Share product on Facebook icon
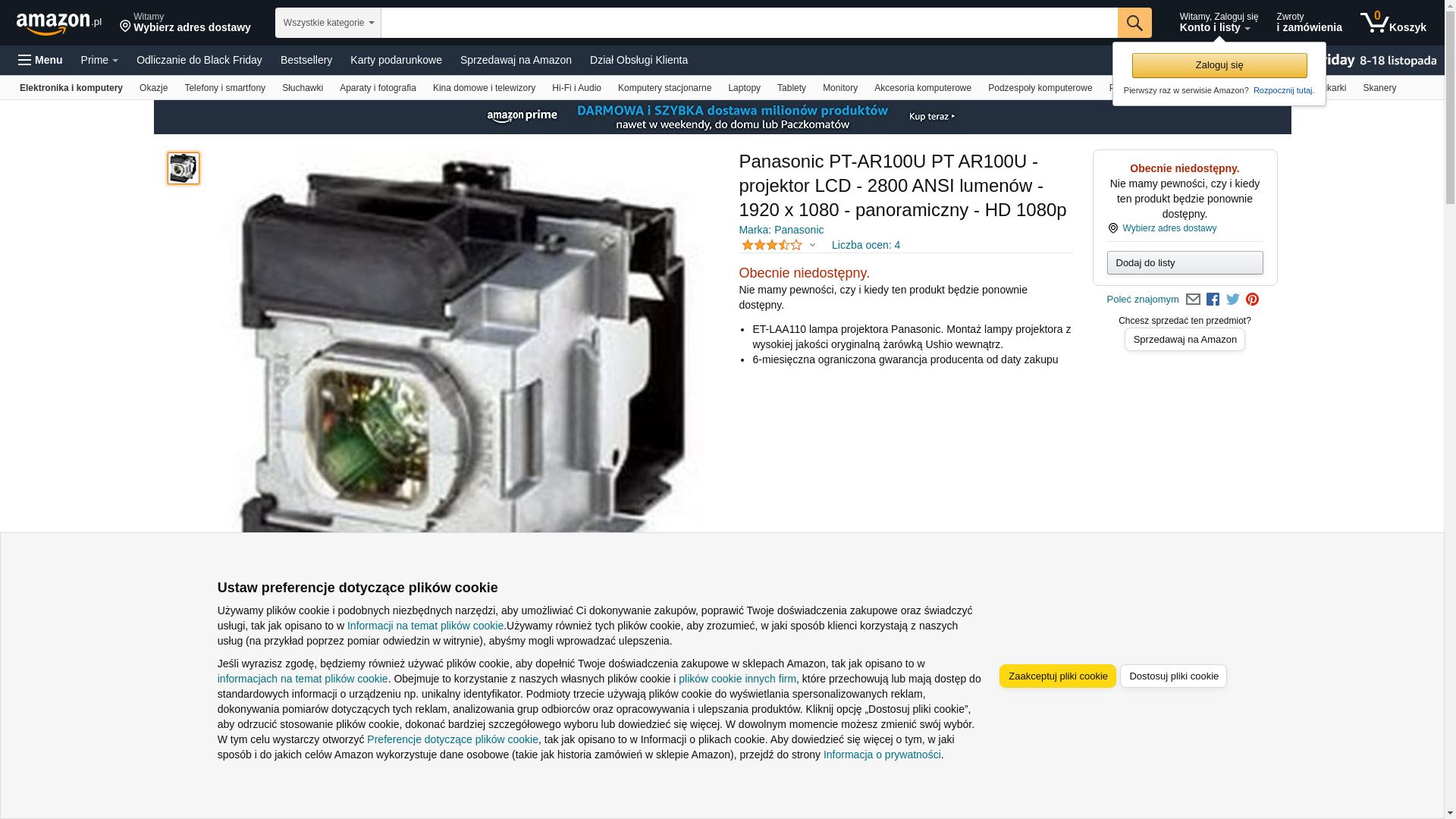The width and height of the screenshot is (1456, 819). point(1213,300)
